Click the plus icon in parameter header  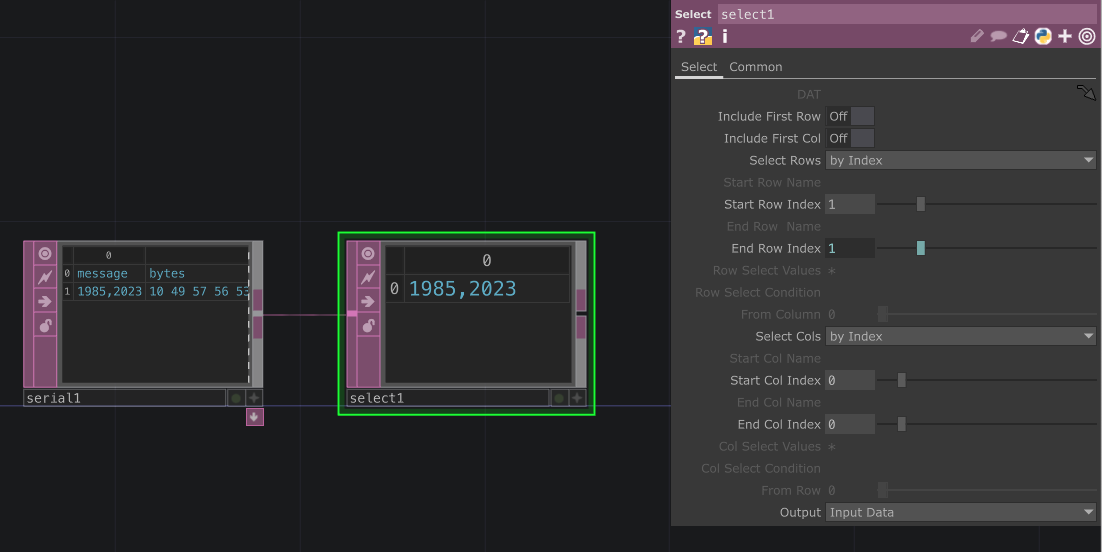1065,37
